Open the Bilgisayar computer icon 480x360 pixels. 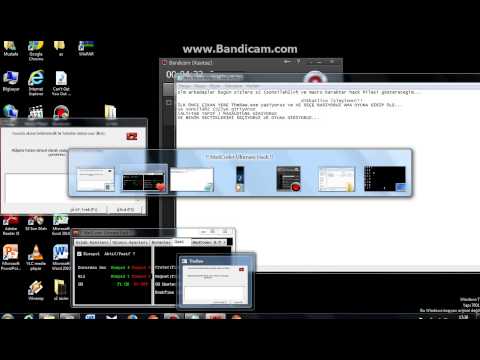[11, 81]
